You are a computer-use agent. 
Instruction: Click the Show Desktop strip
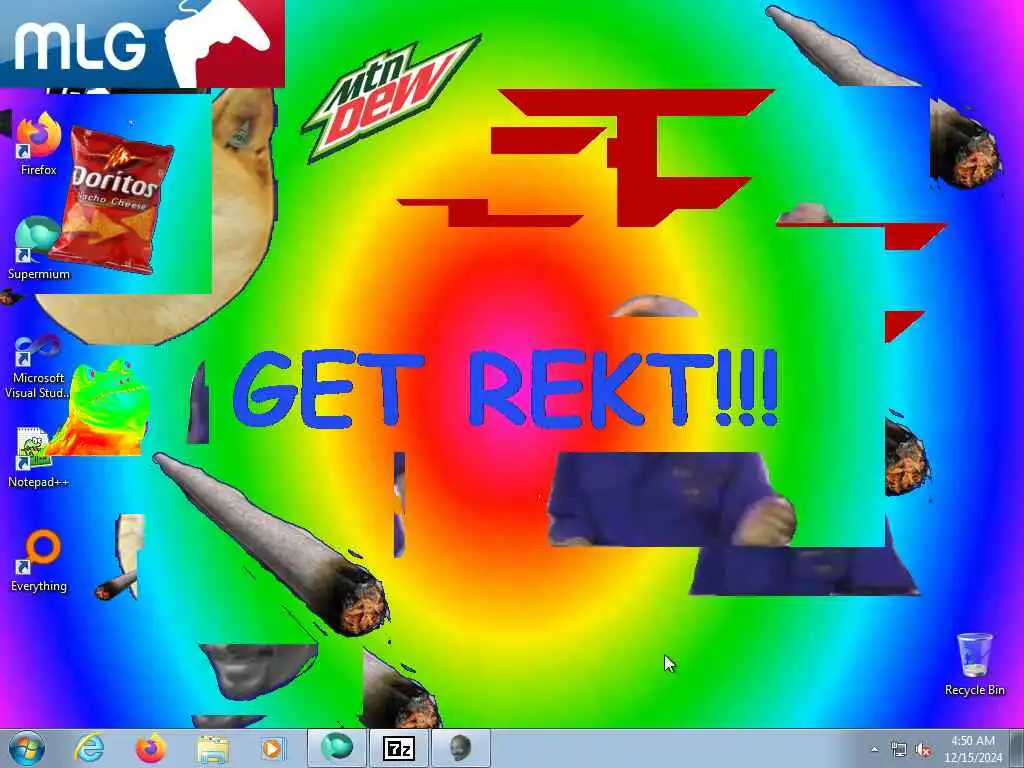coord(1017,748)
